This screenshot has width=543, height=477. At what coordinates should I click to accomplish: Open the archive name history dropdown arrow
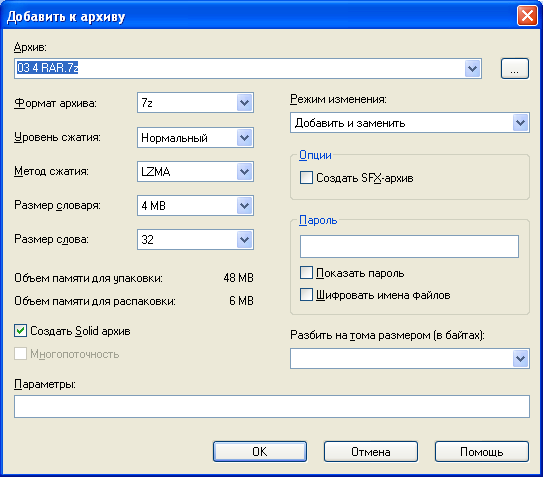click(472, 69)
